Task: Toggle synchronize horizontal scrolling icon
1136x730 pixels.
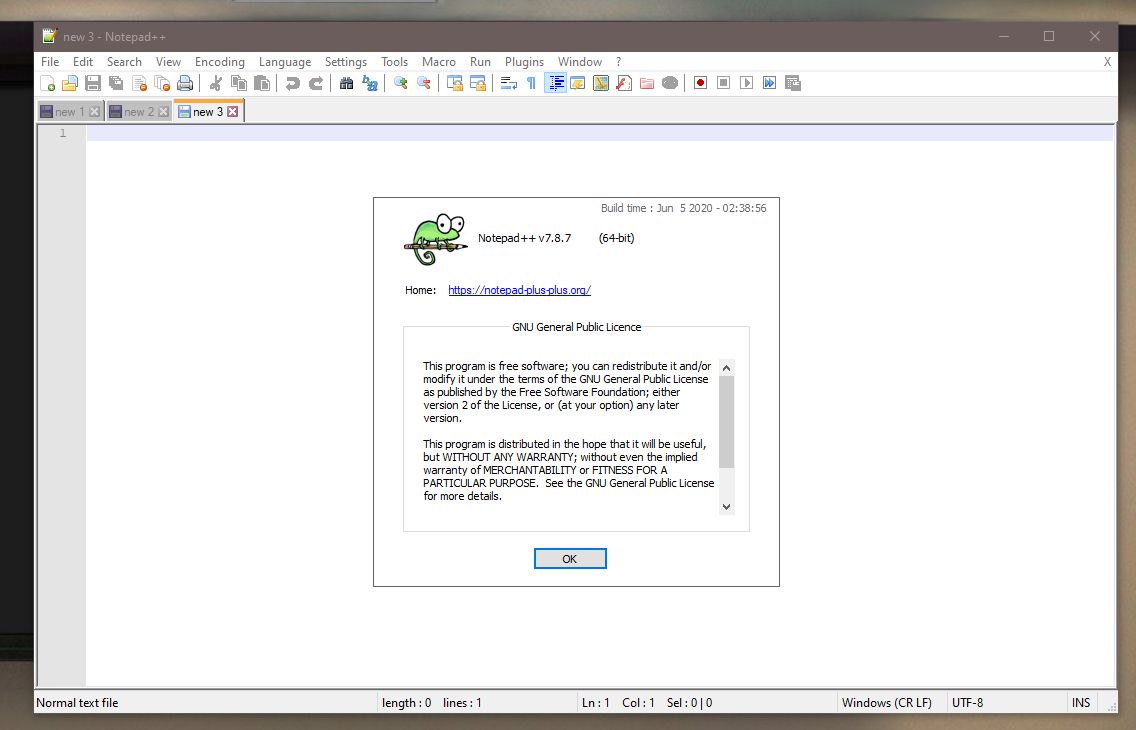Action: pos(477,83)
